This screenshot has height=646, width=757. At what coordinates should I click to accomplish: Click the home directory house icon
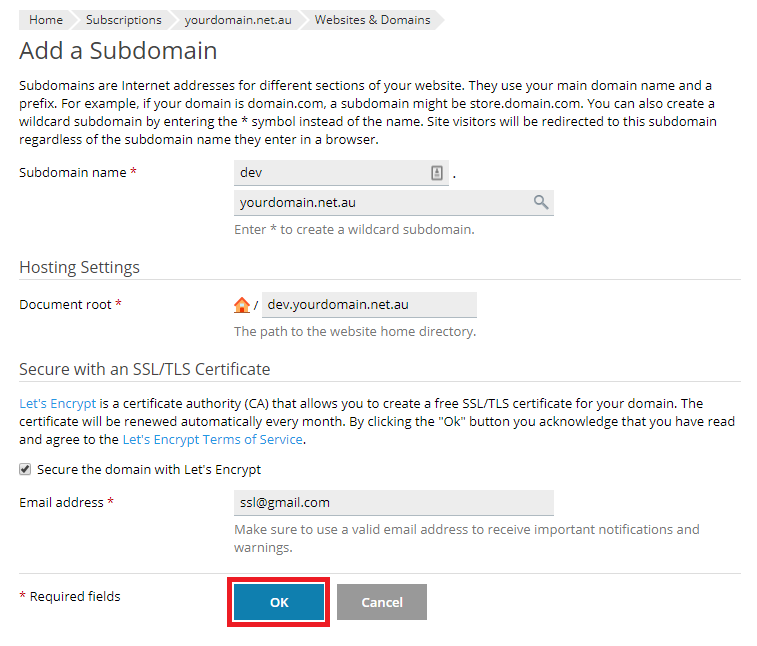[x=241, y=305]
